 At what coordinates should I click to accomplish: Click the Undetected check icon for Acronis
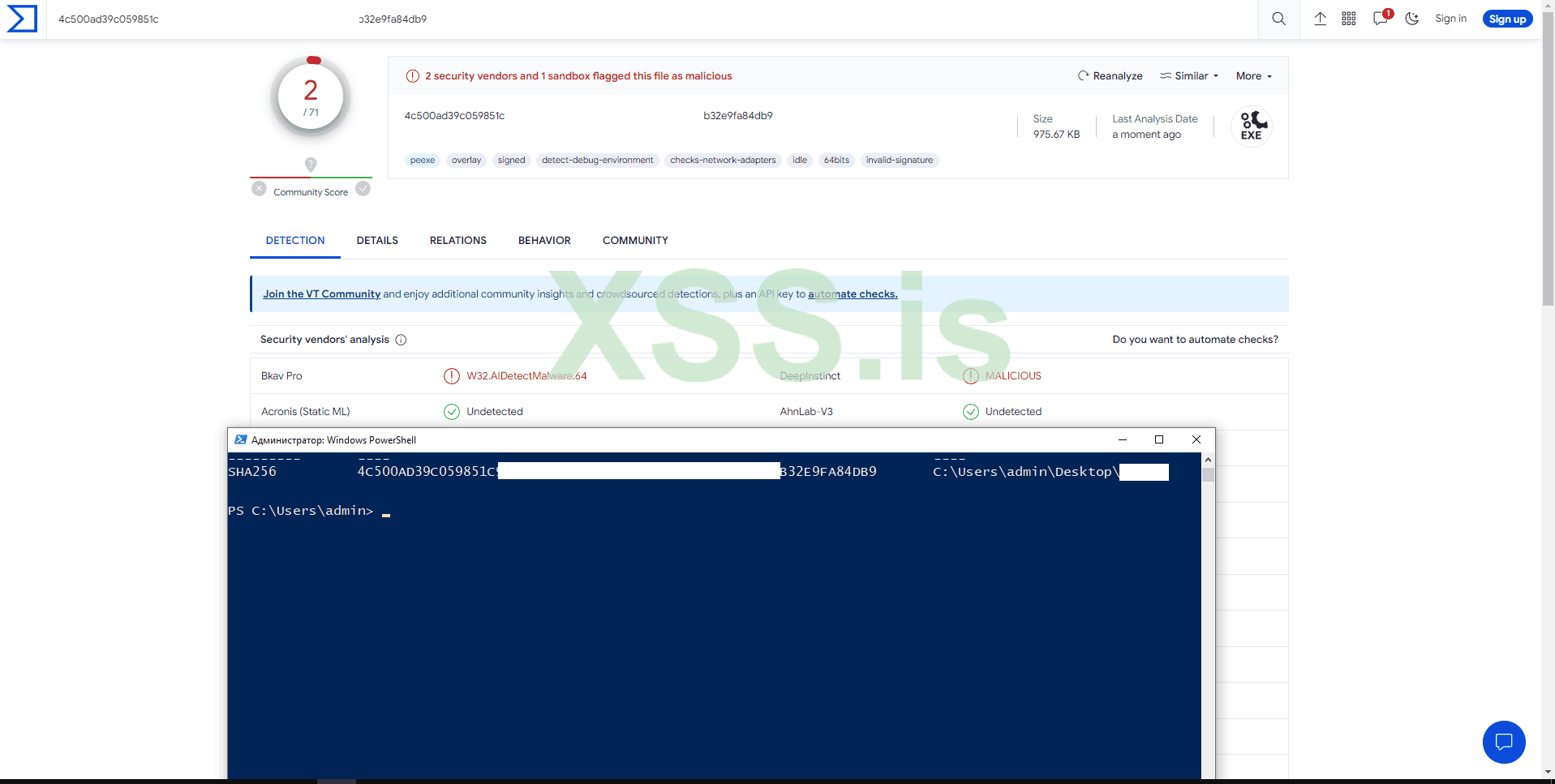tap(452, 412)
